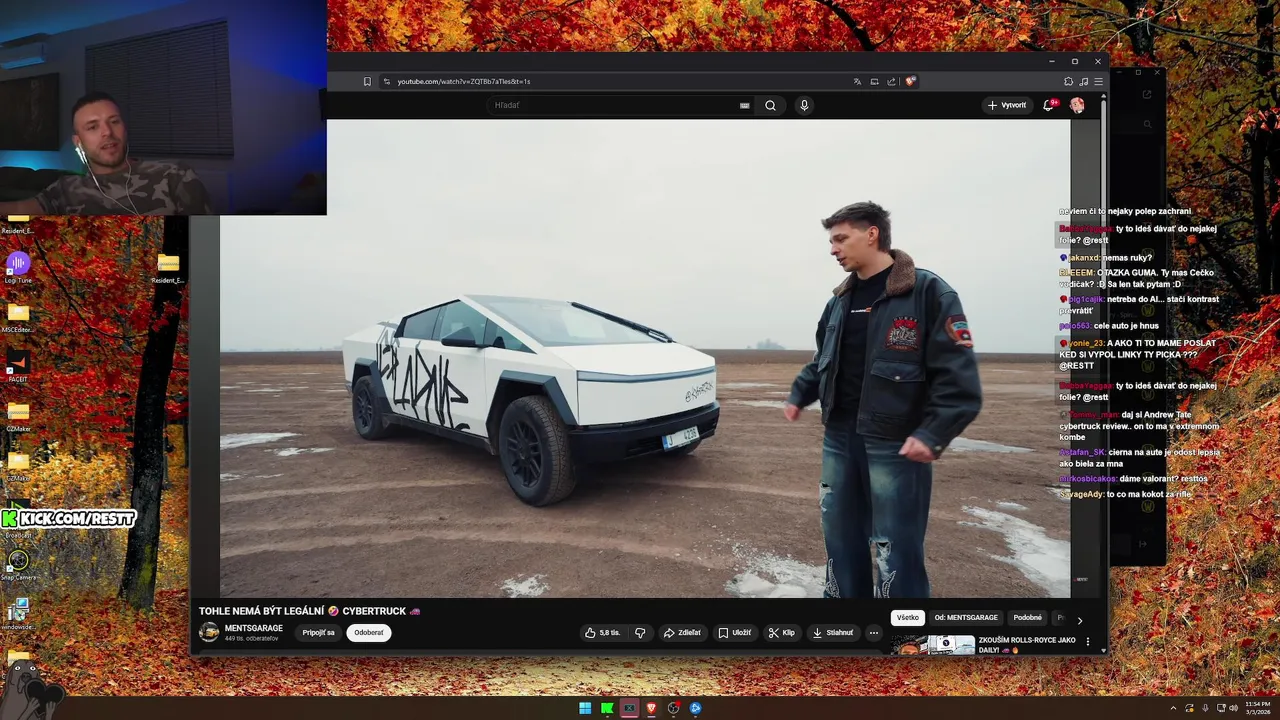Click the Vytvoriť create button
Viewport: 1280px width, 720px height.
[x=1007, y=105]
